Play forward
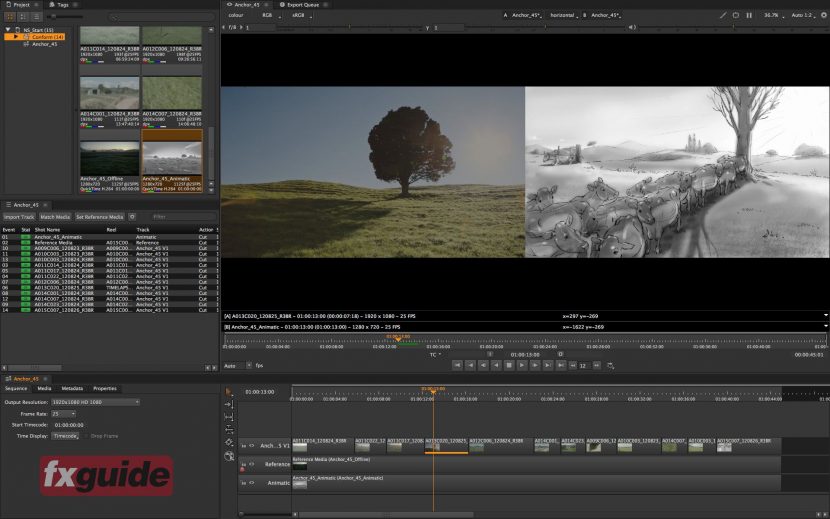The height and width of the screenshot is (519, 830). pos(522,365)
